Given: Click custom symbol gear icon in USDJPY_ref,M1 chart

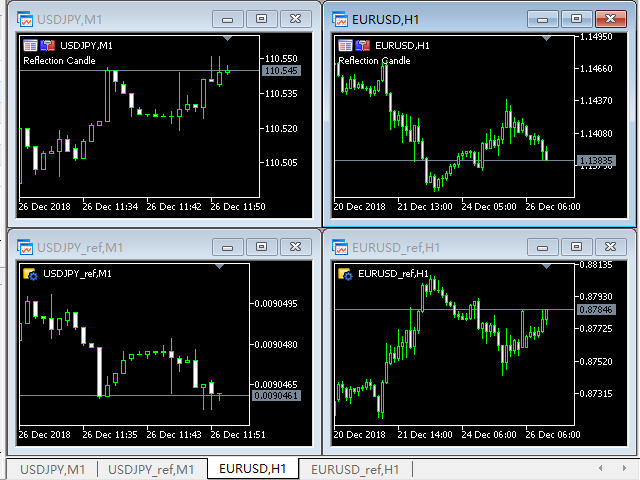Looking at the screenshot, I should tap(31, 274).
